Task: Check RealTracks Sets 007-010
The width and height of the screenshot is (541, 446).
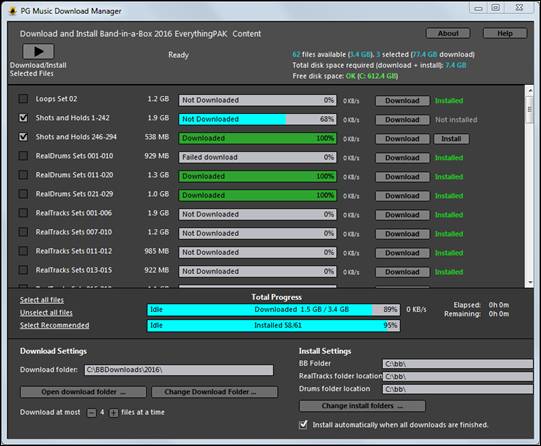Action: click(x=23, y=232)
